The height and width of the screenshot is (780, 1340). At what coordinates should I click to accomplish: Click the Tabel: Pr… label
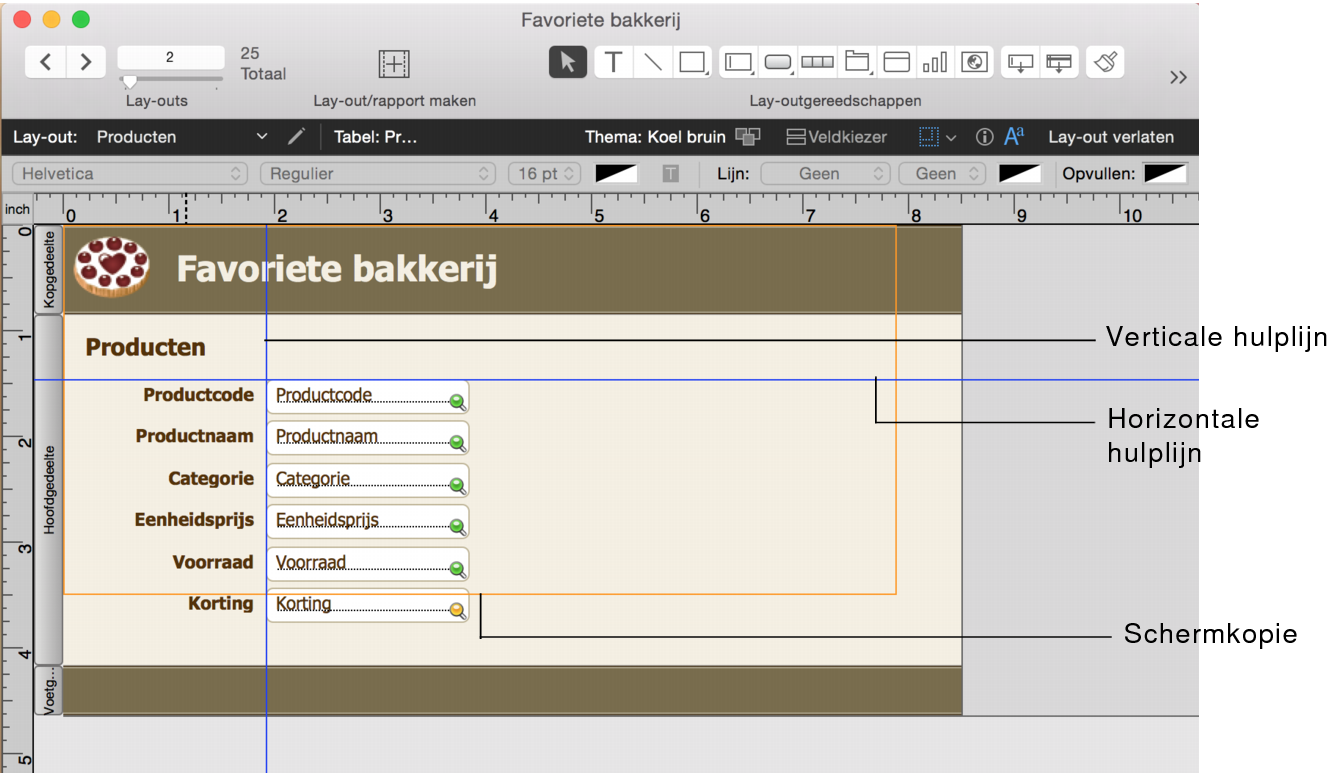coord(376,137)
